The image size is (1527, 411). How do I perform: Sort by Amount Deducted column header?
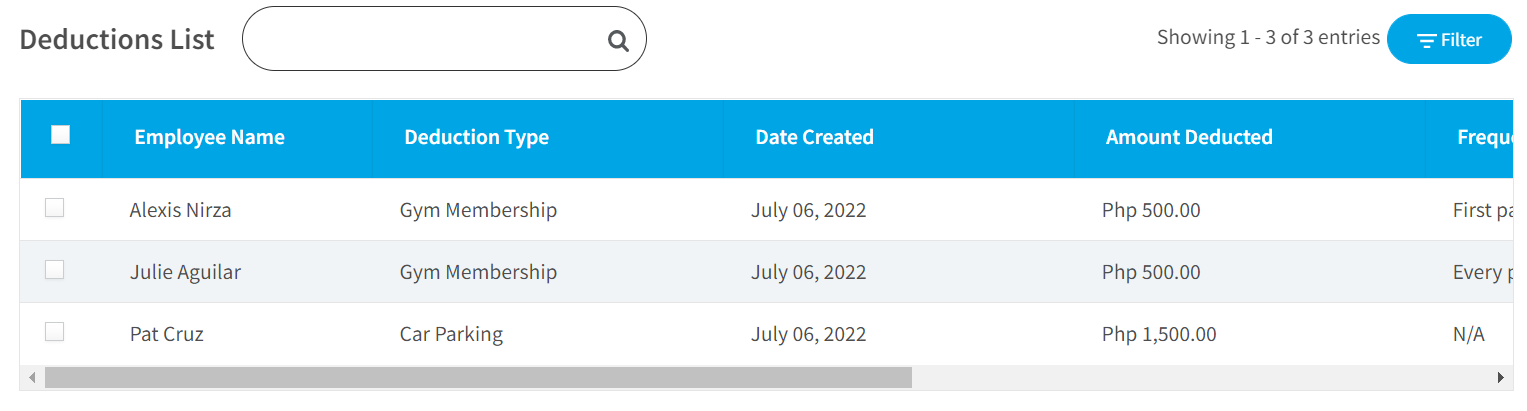point(1189,137)
